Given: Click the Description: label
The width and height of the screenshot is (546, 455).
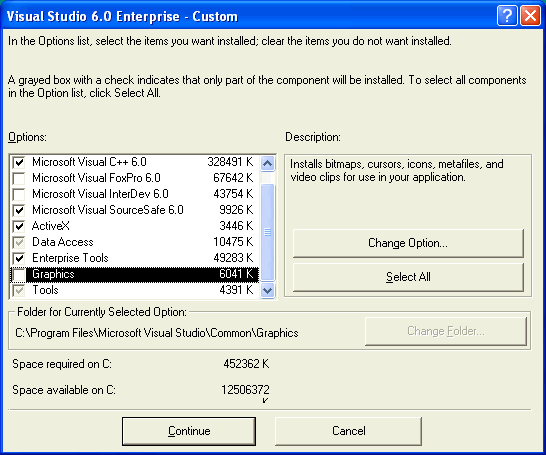Looking at the screenshot, I should 313,137.
